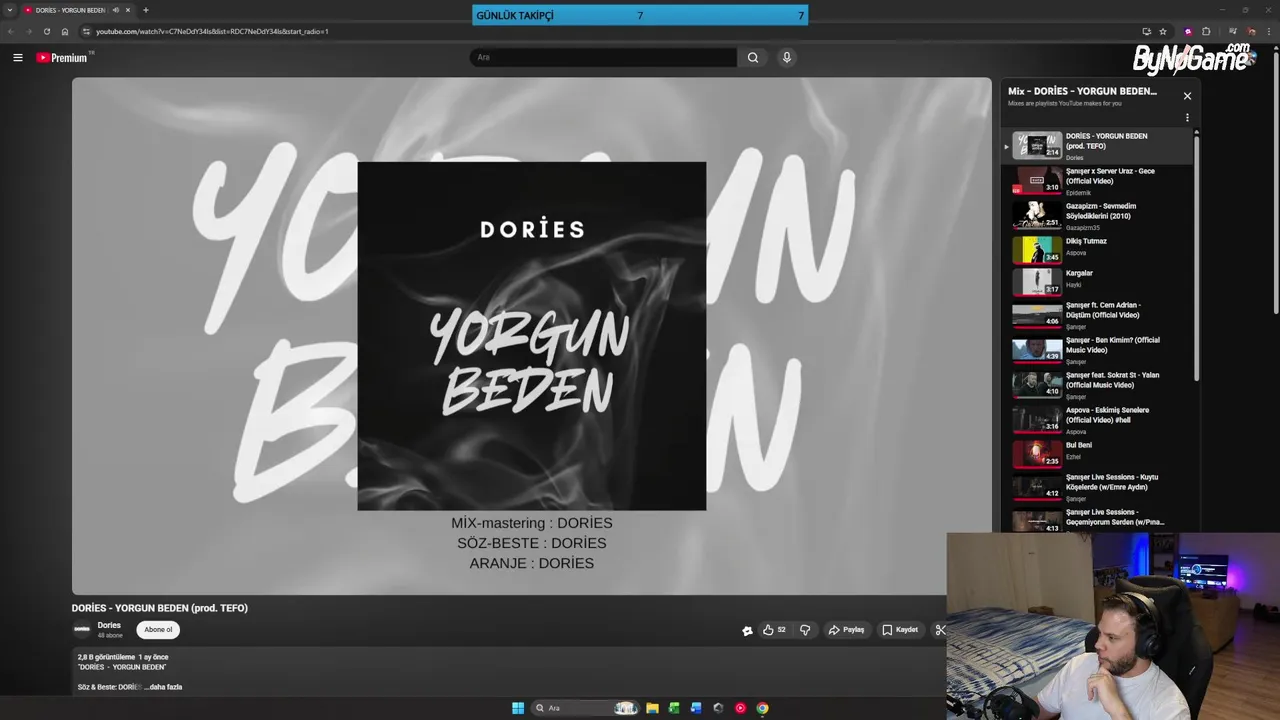Go to YouTube Premium home logo
This screenshot has width=1280, height=720.
coord(63,57)
